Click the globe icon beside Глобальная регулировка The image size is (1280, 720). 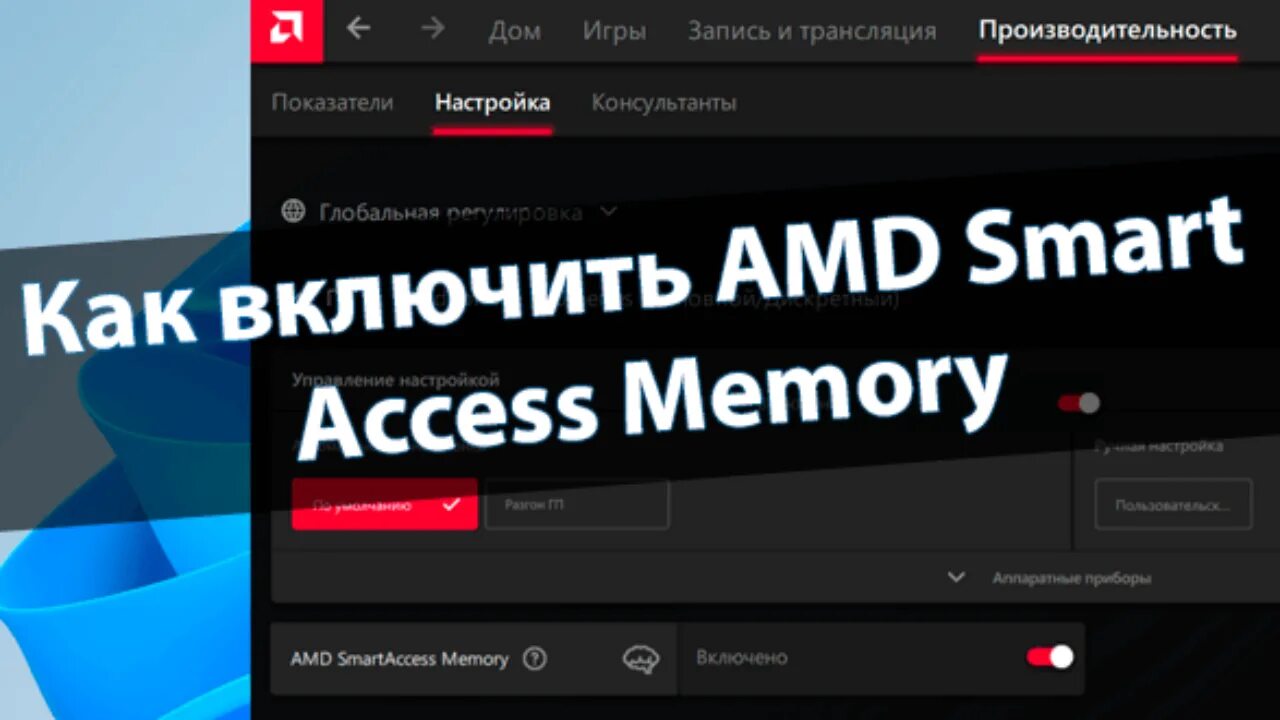(x=293, y=212)
